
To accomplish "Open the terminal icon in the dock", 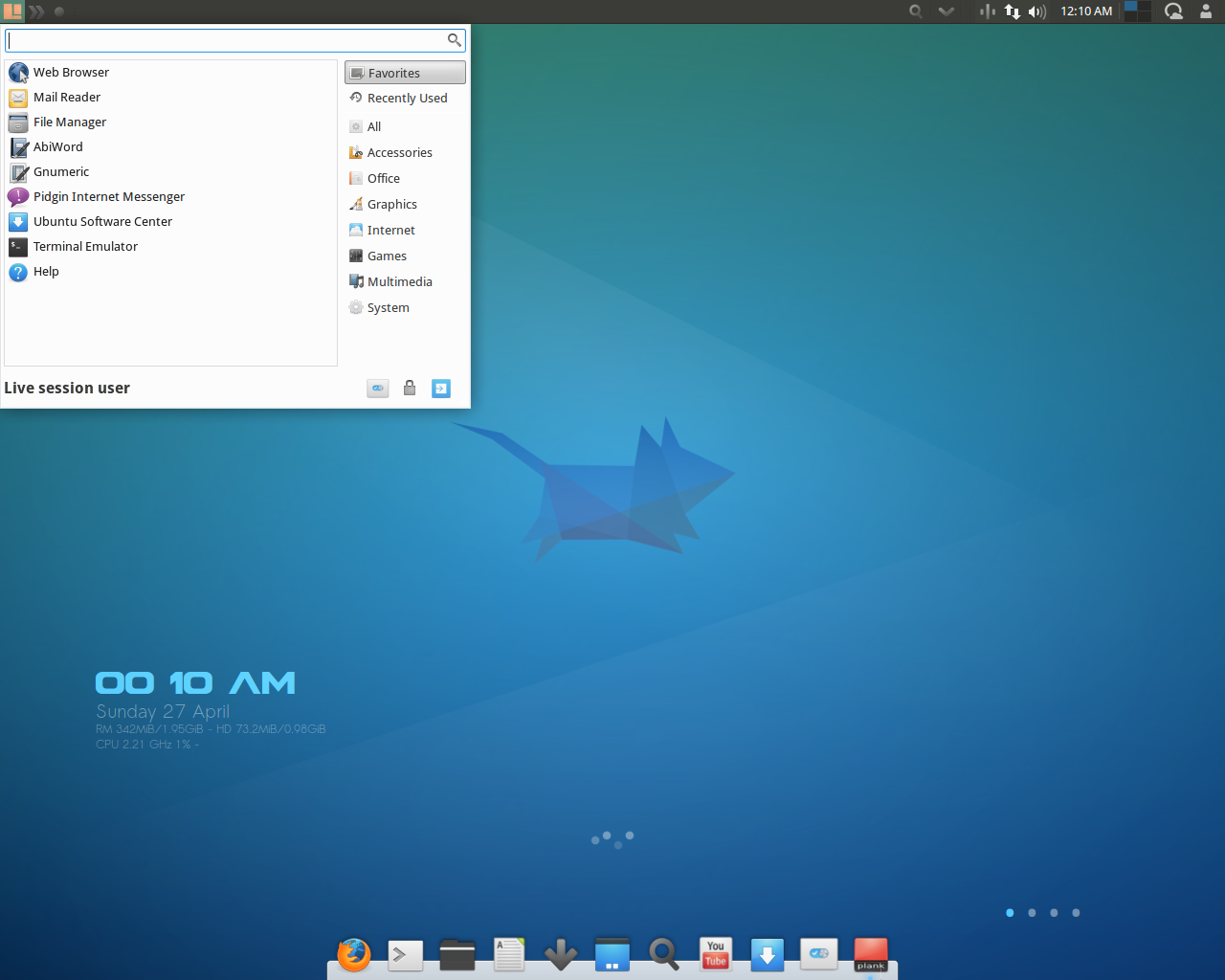I will [x=406, y=954].
